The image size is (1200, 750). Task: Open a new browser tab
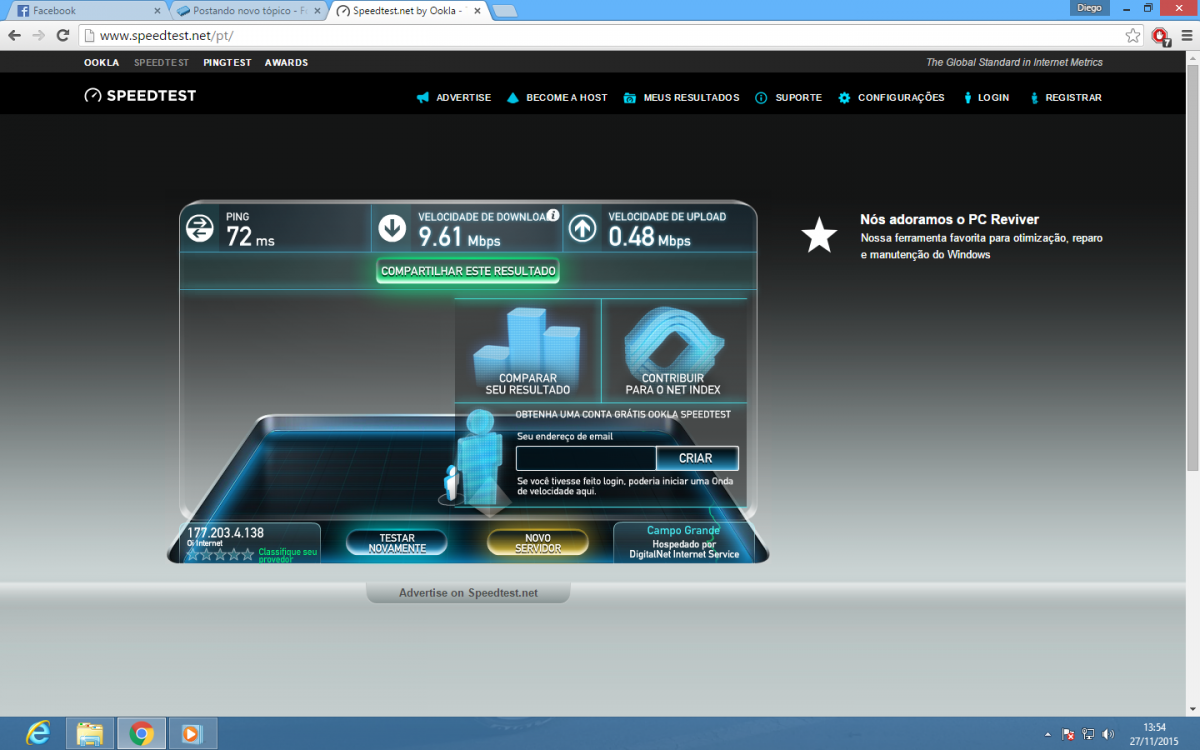(505, 11)
